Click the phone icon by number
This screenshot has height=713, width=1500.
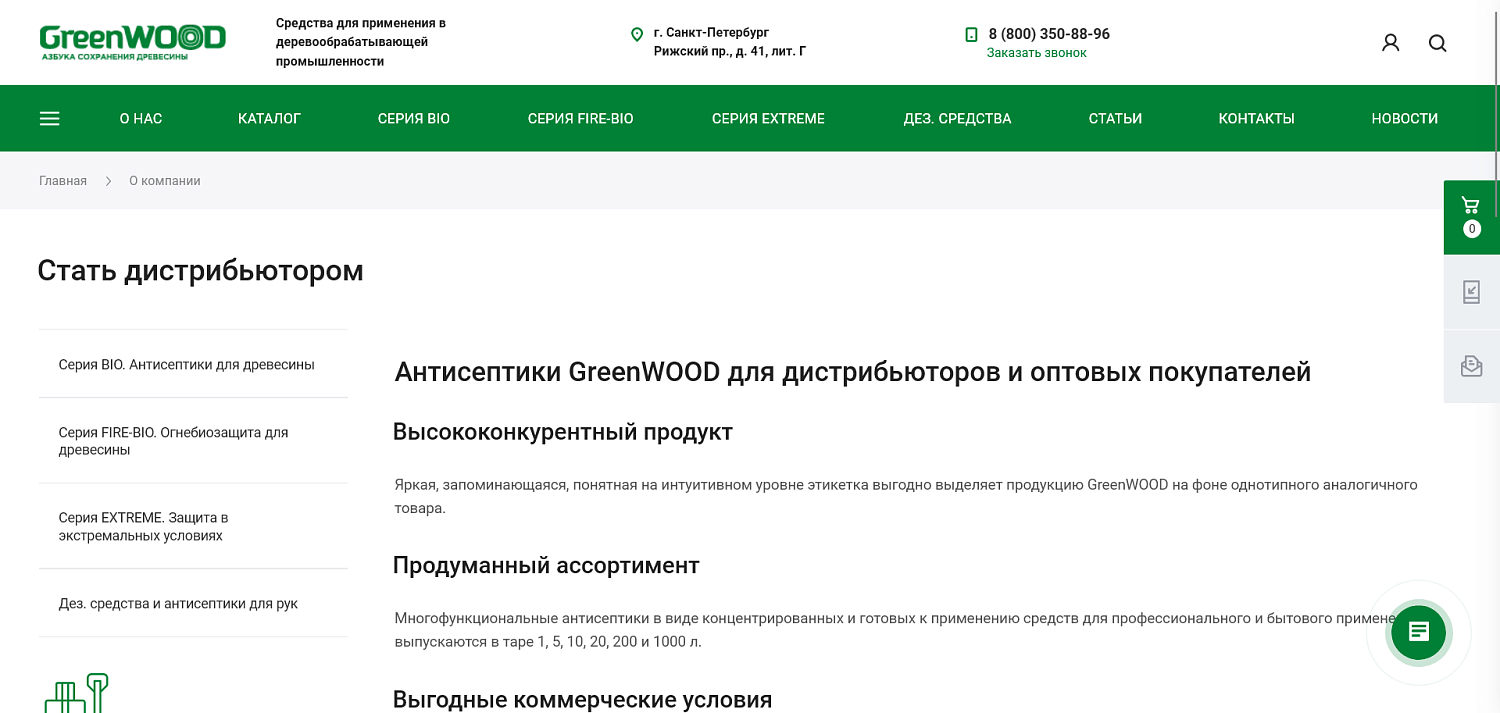(971, 34)
